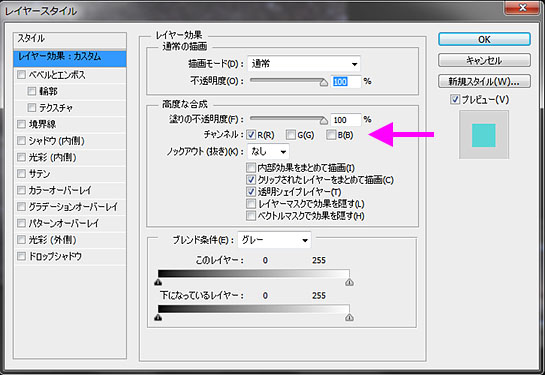Click the キャンセル button
Viewport: 545px width, 375px height.
[484, 60]
